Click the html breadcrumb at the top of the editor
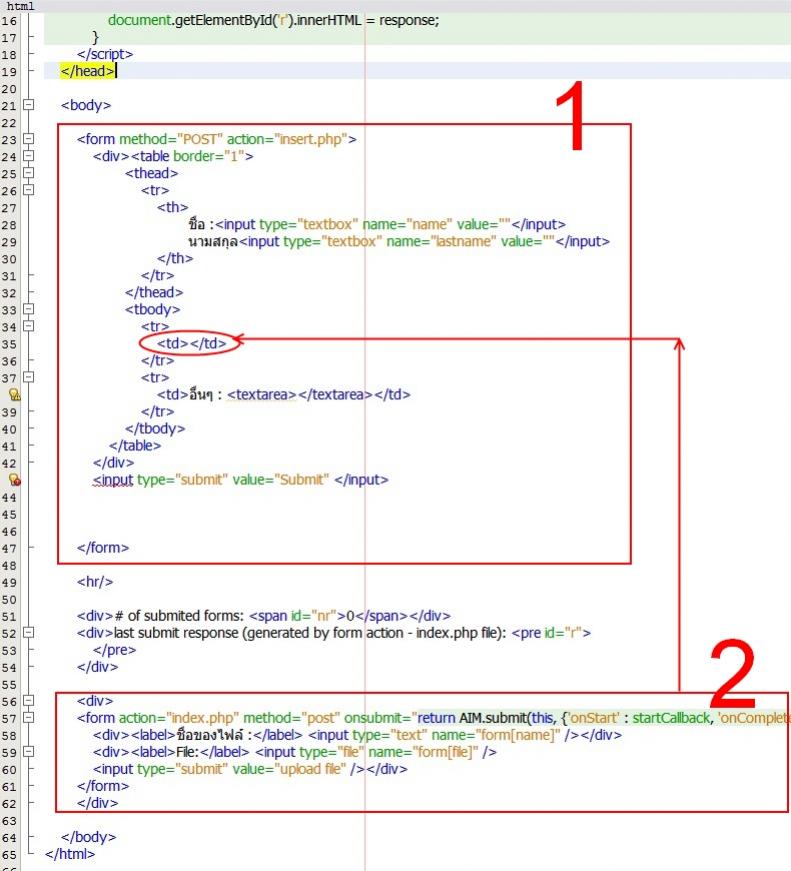This screenshot has height=871, width=791. coord(21,6)
